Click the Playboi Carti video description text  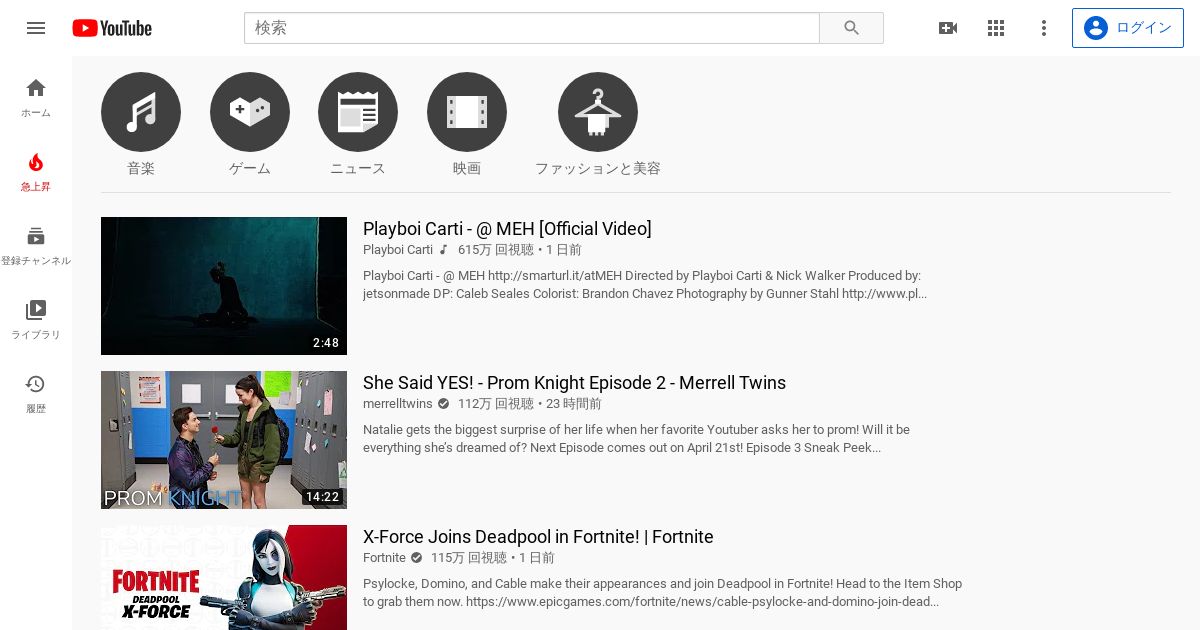point(645,285)
